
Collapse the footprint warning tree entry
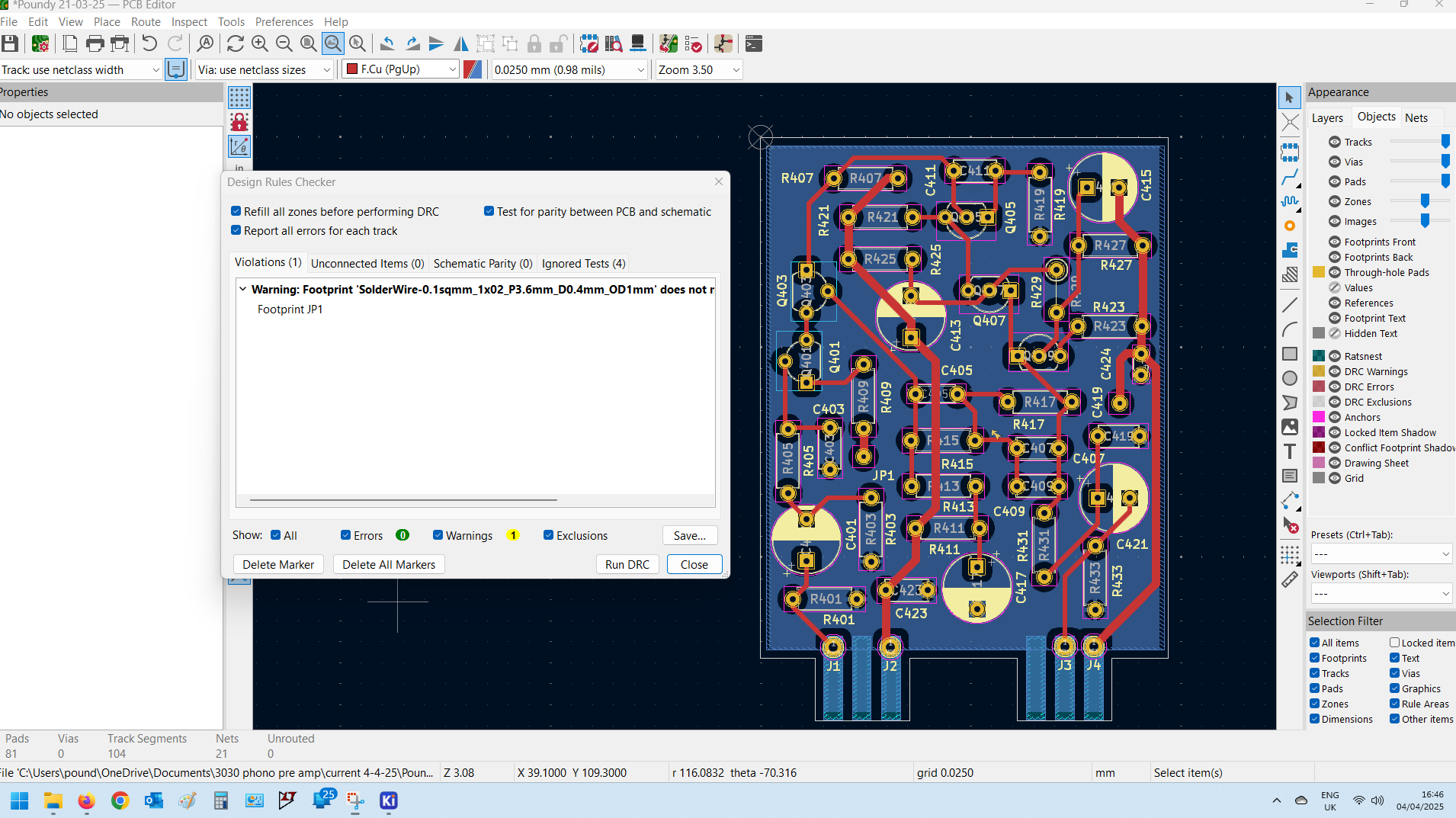243,289
